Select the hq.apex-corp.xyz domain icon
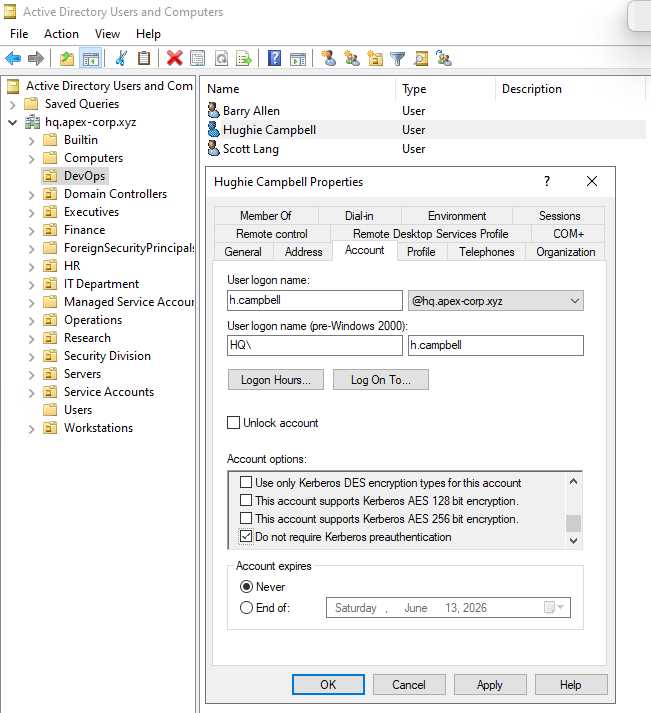Screen dimensions: 651x713 (32, 122)
